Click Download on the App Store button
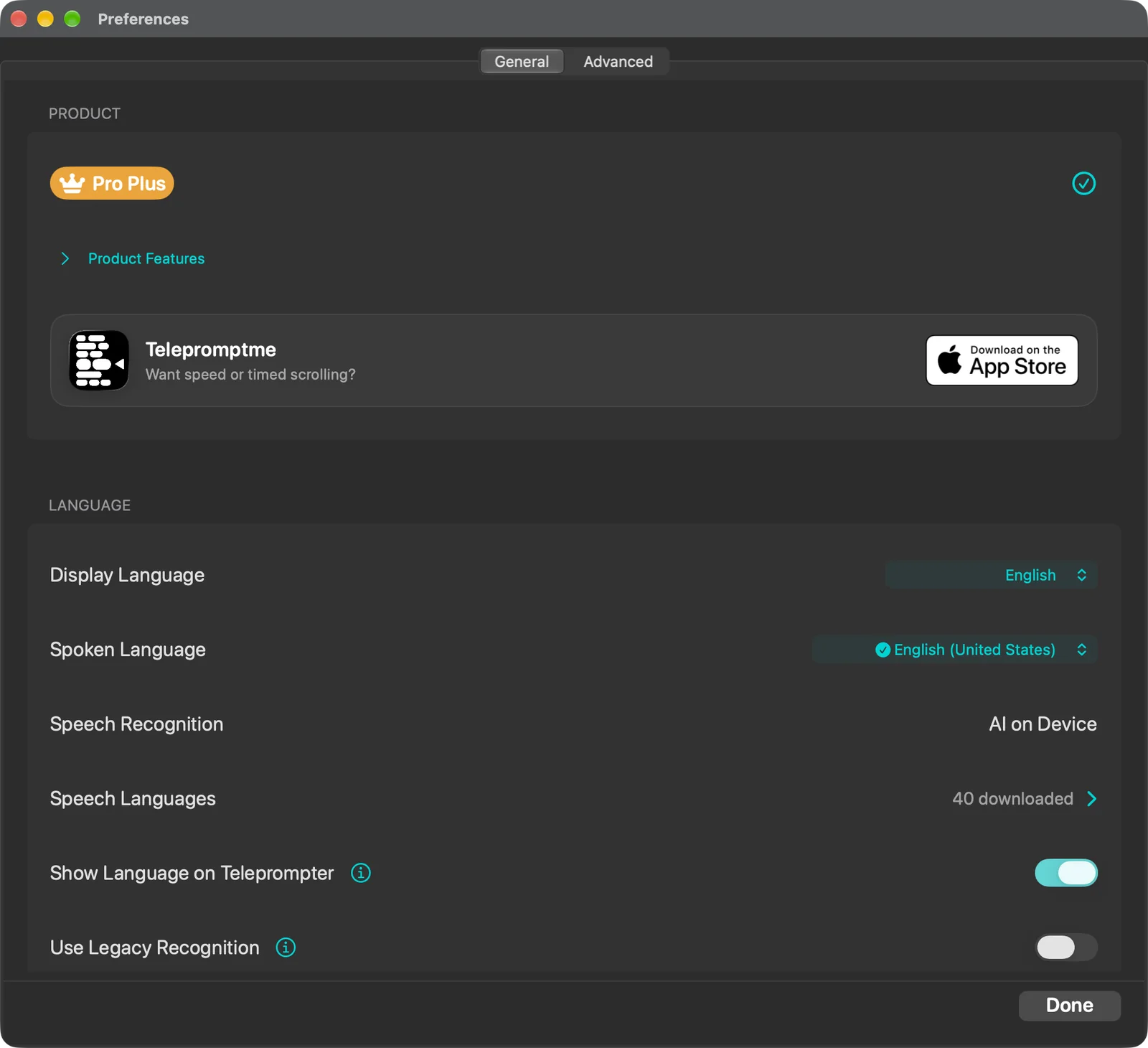Image resolution: width=1148 pixels, height=1048 pixels. tap(1002, 360)
